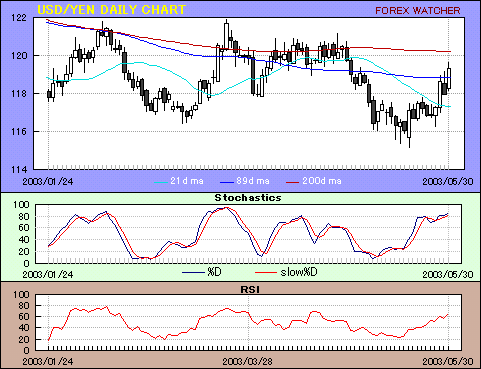Click the RSI axis label 80
Screen dimensions: 481x369
[23, 306]
